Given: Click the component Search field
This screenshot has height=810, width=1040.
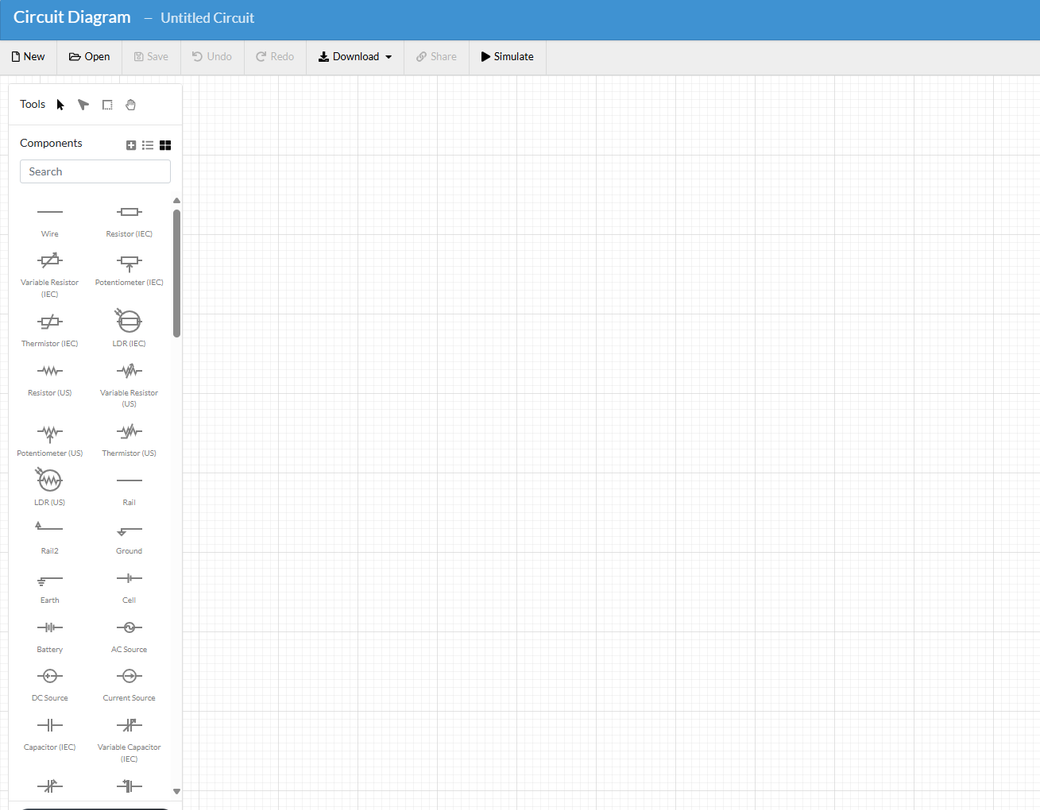Looking at the screenshot, I should [x=95, y=172].
